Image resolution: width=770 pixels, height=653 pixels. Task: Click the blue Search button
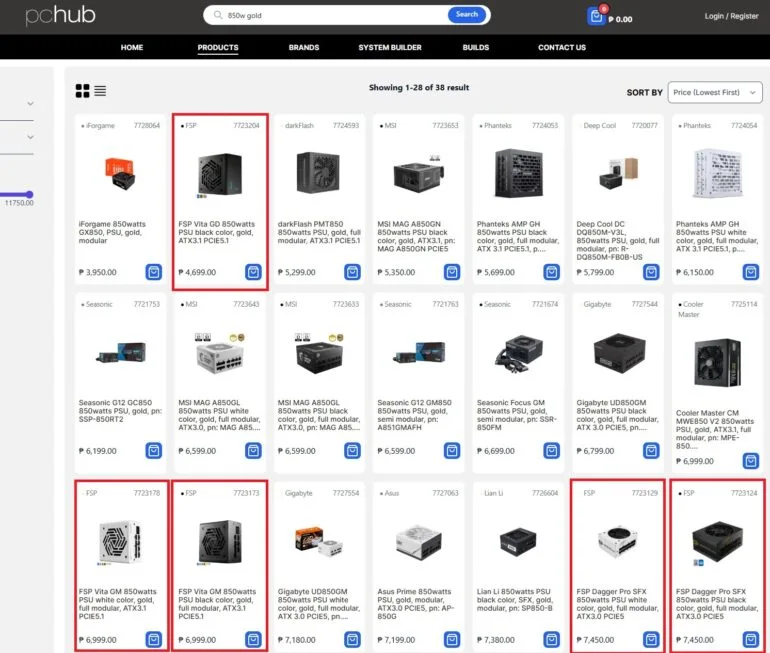pos(467,15)
